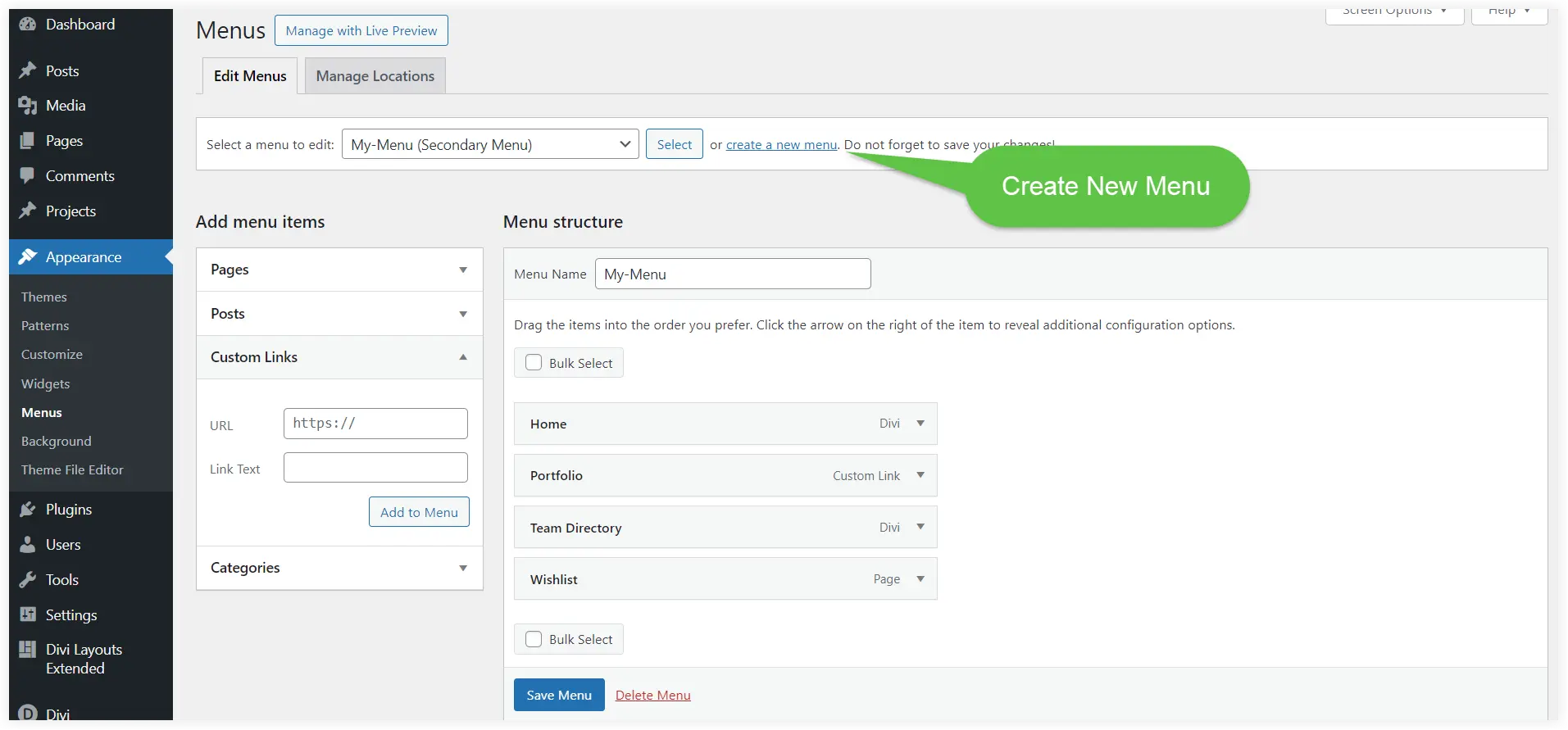Expand the Home menu item options
Viewport: 1568px width, 730px height.
tap(920, 424)
